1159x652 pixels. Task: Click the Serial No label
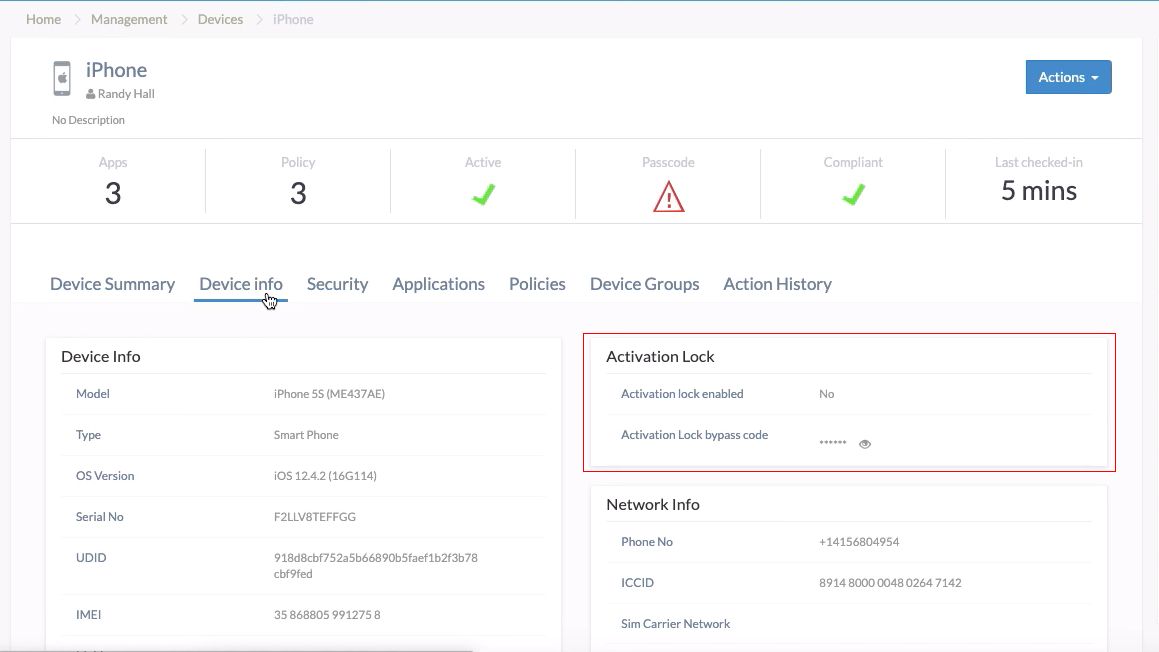[x=100, y=517]
